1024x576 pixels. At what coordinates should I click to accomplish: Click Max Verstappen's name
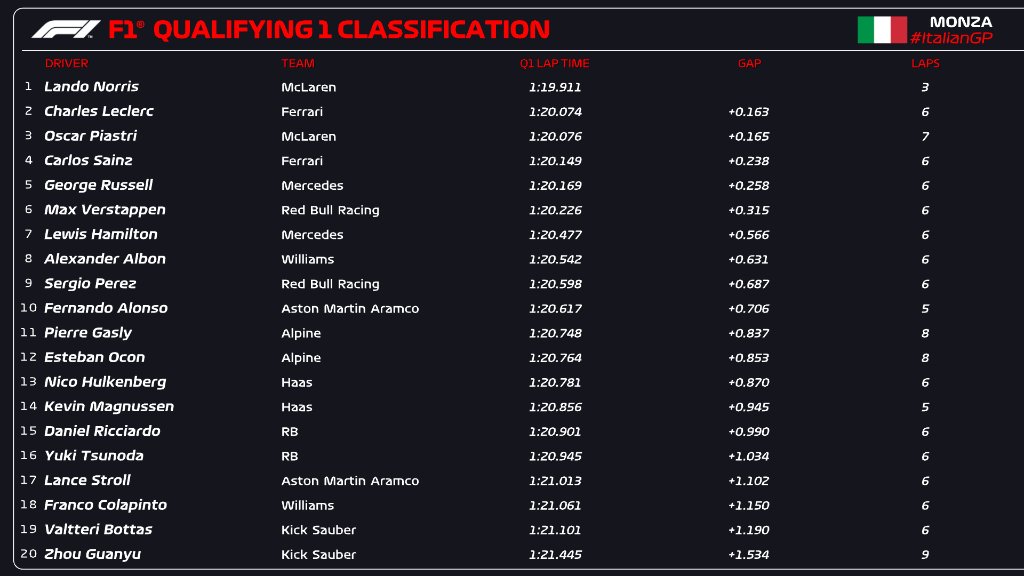point(104,210)
